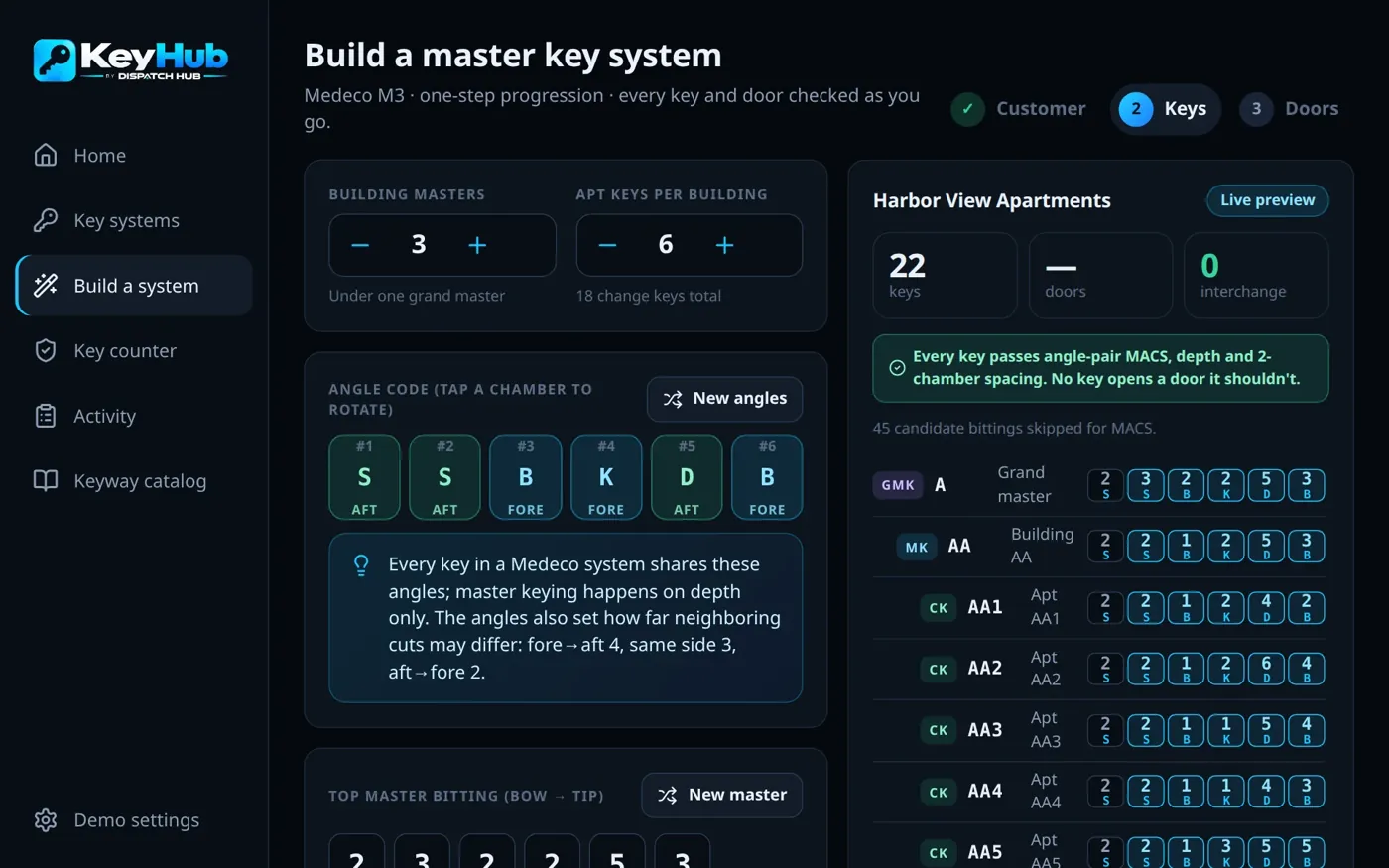Open Home from the sidebar
Viewport: 1389px width, 868px height.
tap(134, 156)
